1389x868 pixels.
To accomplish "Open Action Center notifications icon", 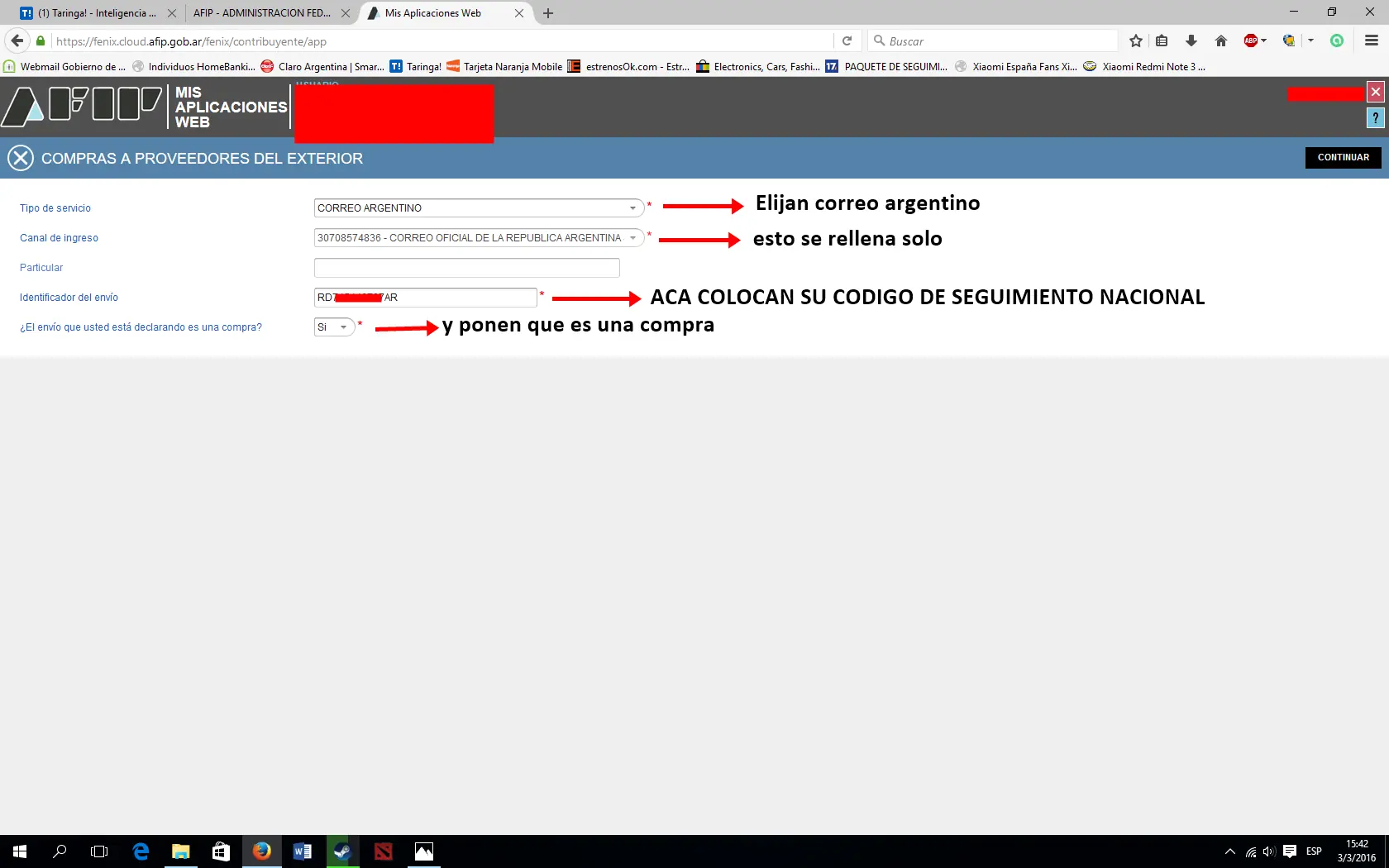I will click(1289, 851).
